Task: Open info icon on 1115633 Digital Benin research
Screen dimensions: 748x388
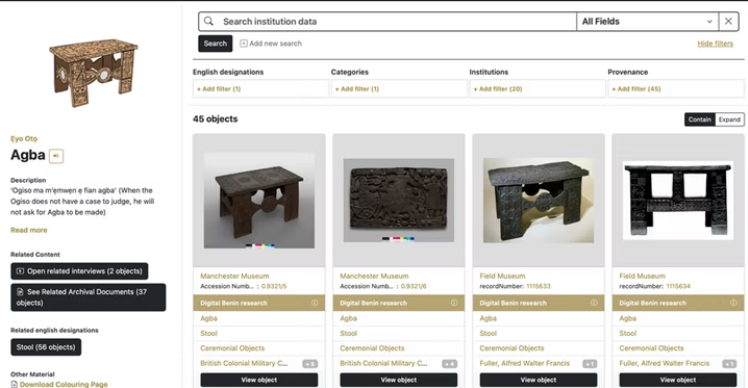Action: tap(594, 303)
